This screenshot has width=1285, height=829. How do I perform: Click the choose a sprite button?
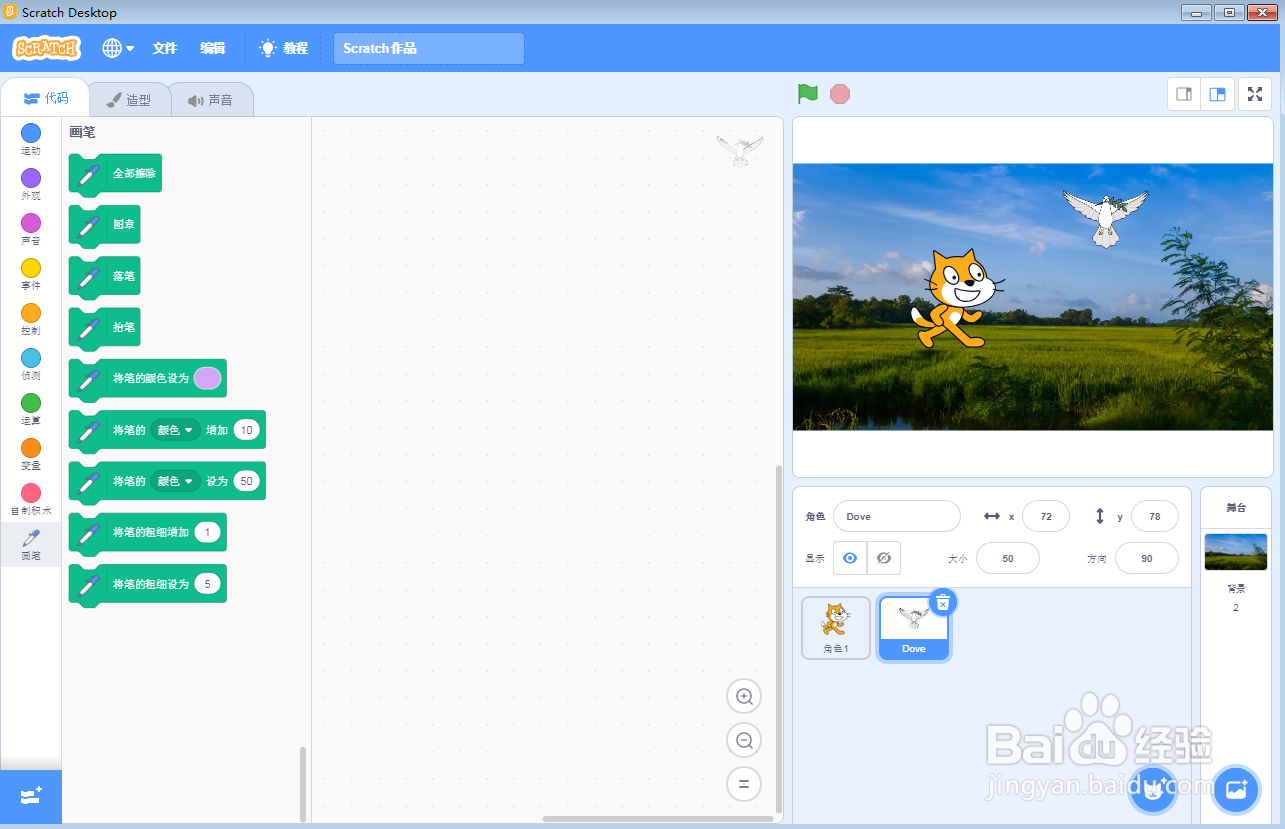(x=1154, y=790)
